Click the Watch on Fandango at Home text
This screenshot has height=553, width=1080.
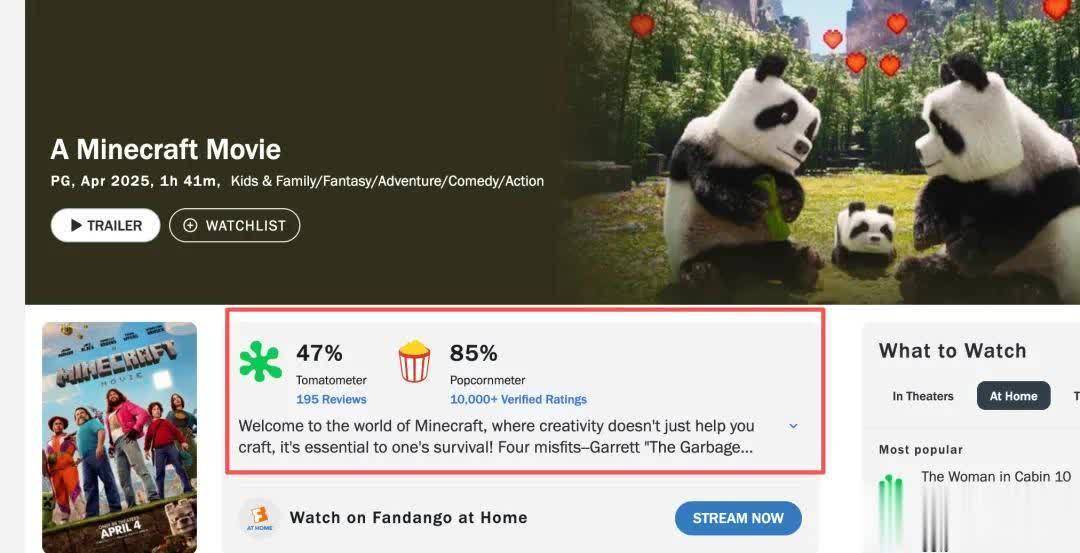[408, 518]
